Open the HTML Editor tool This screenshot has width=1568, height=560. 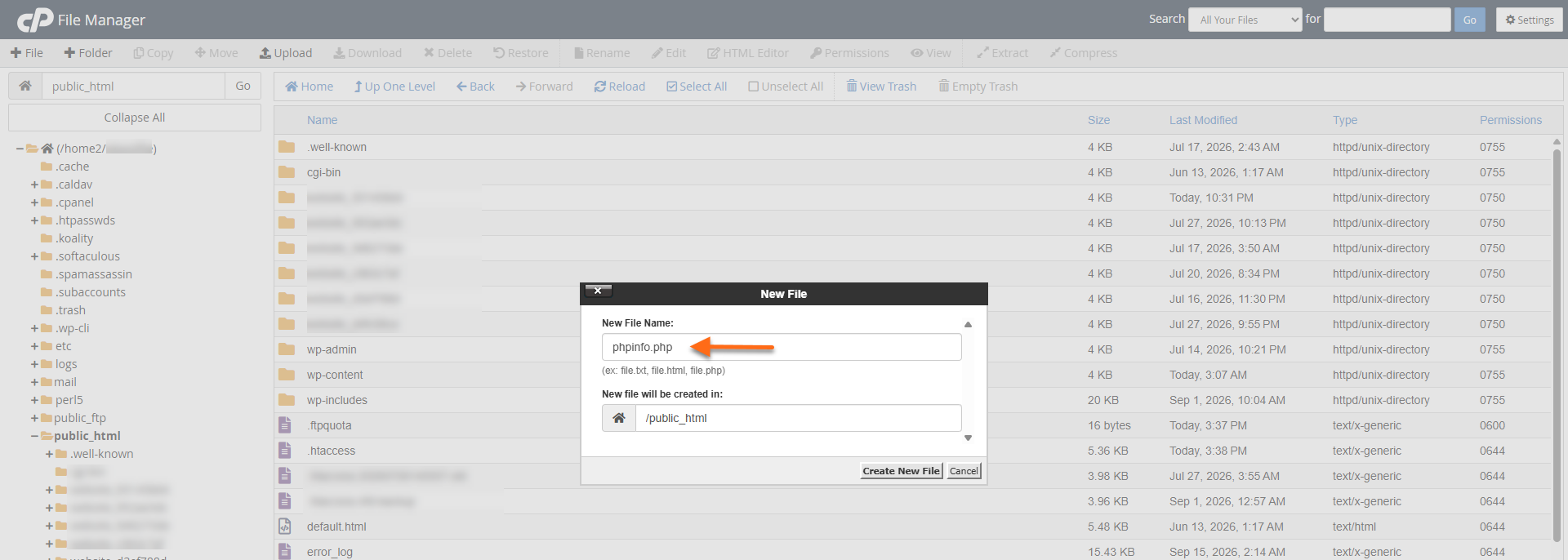(748, 53)
